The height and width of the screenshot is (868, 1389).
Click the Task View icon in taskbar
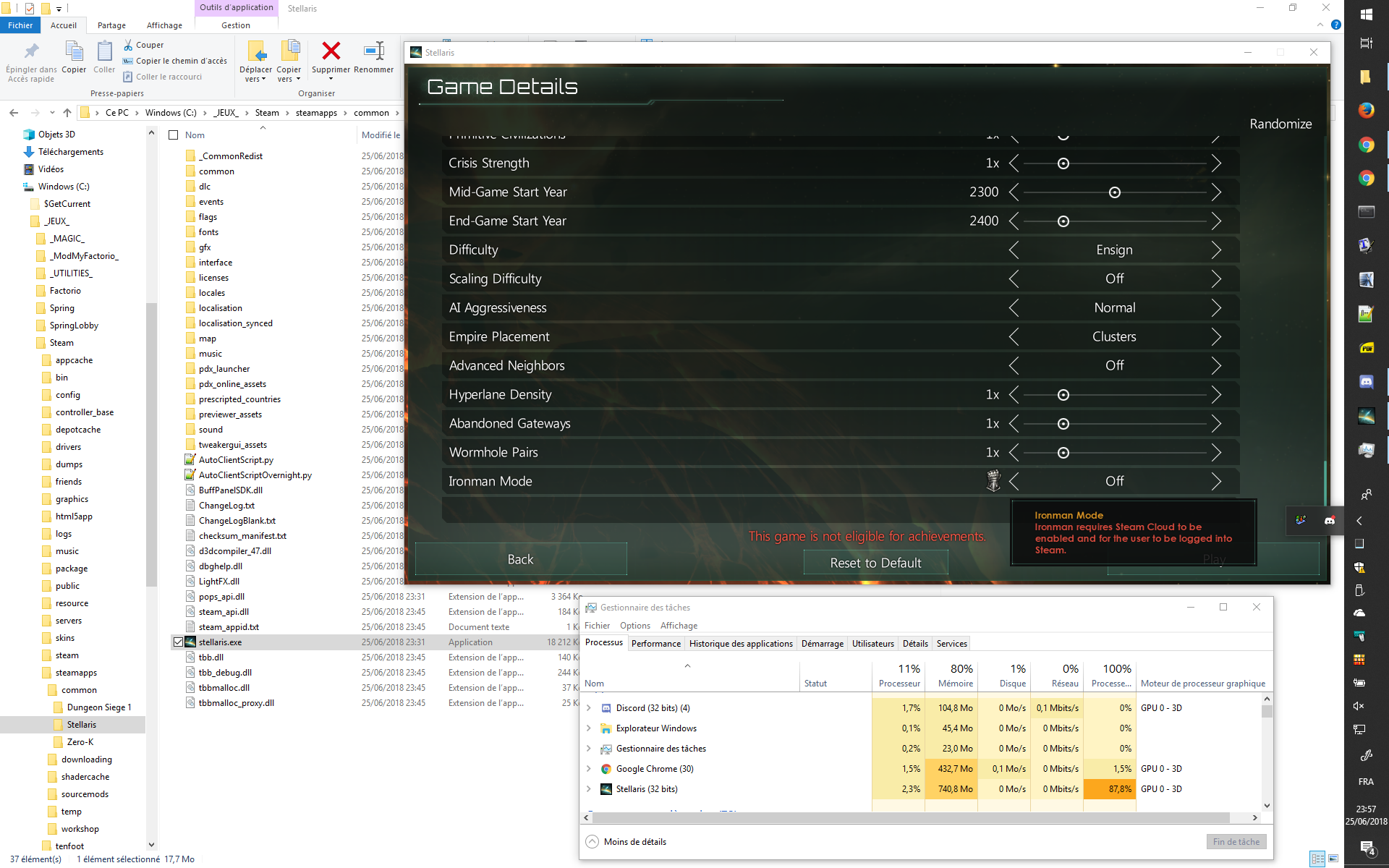pyautogui.click(x=1366, y=43)
